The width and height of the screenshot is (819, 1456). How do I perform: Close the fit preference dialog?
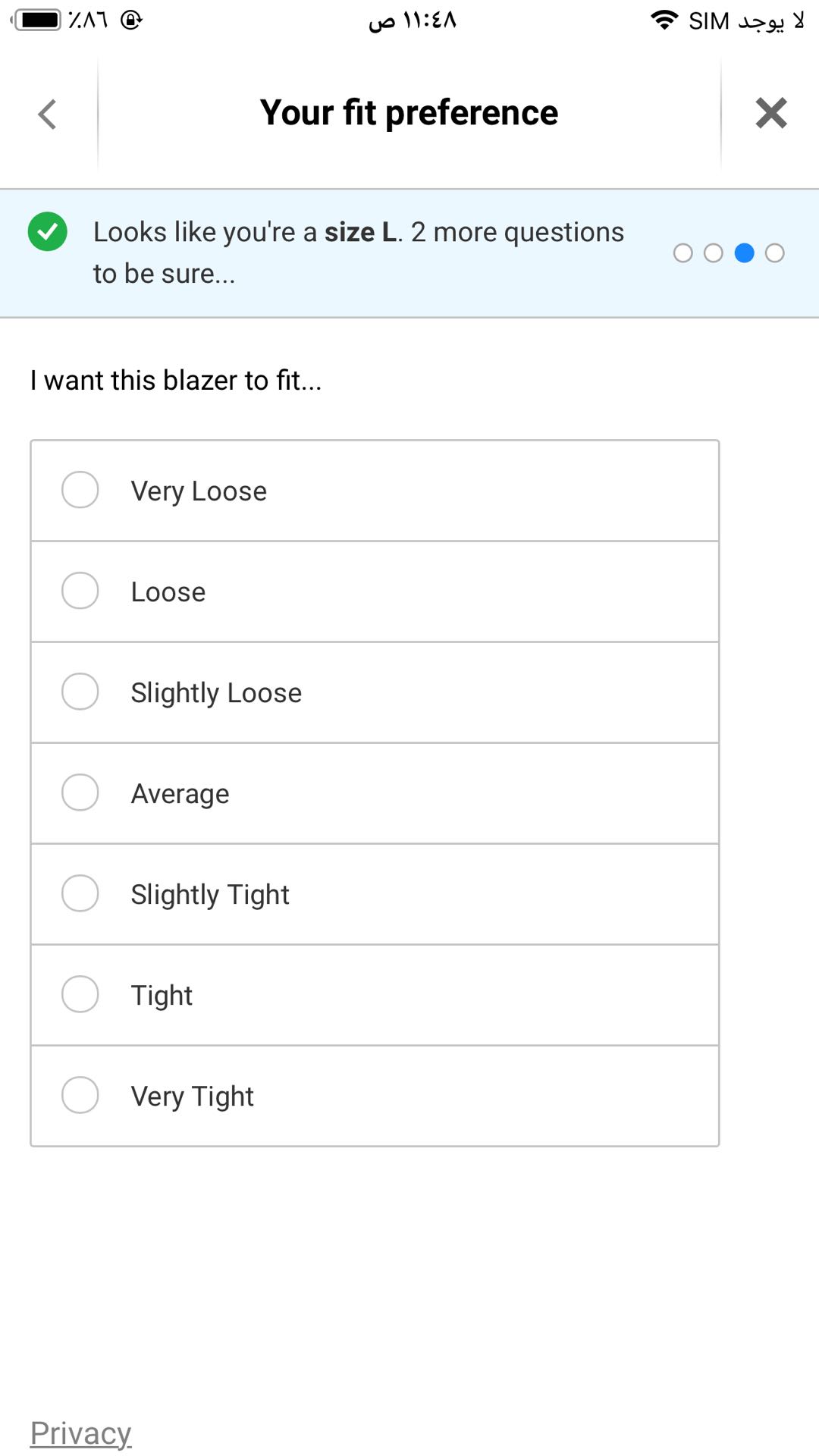click(x=770, y=114)
